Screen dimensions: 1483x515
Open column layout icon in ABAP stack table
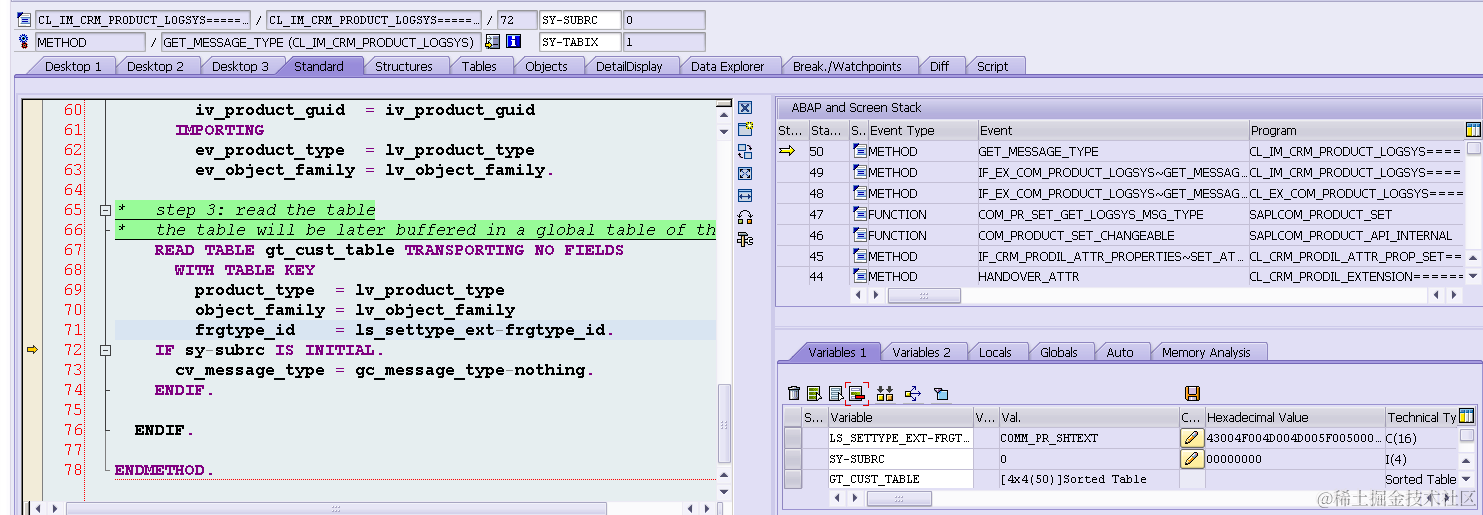point(1472,130)
